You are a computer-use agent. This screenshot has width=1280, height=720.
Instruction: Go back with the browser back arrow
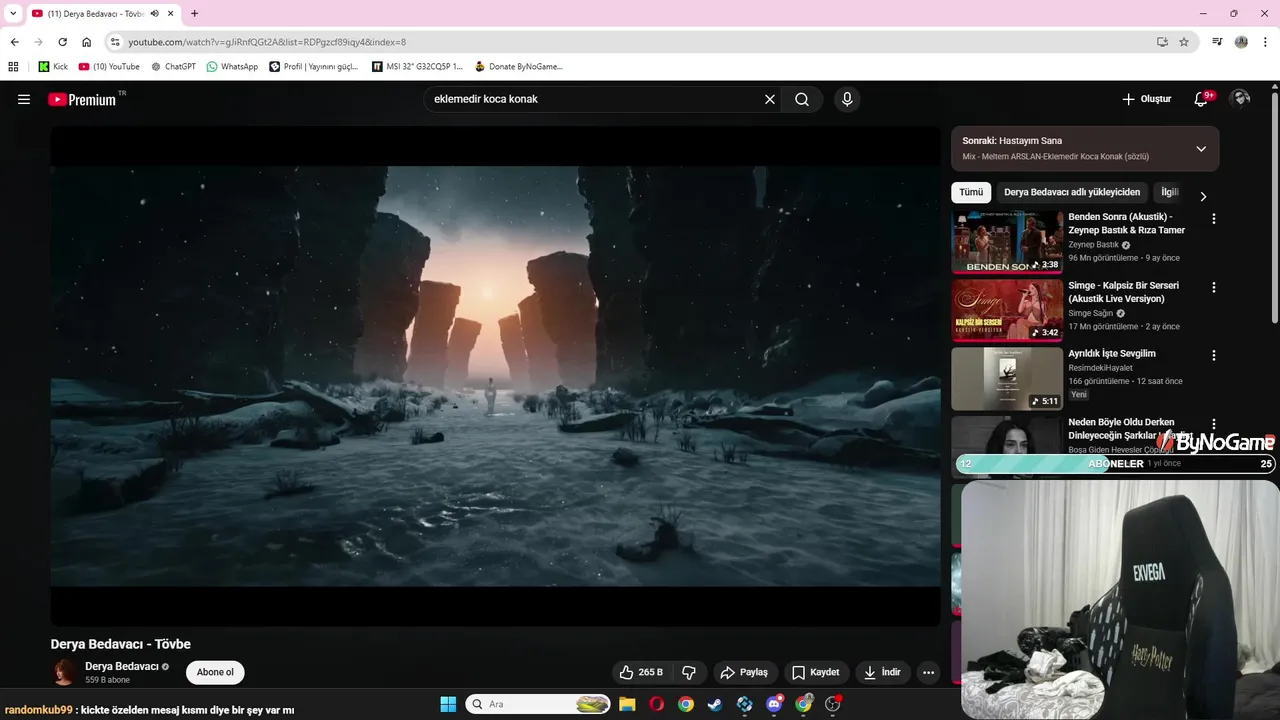click(x=14, y=42)
